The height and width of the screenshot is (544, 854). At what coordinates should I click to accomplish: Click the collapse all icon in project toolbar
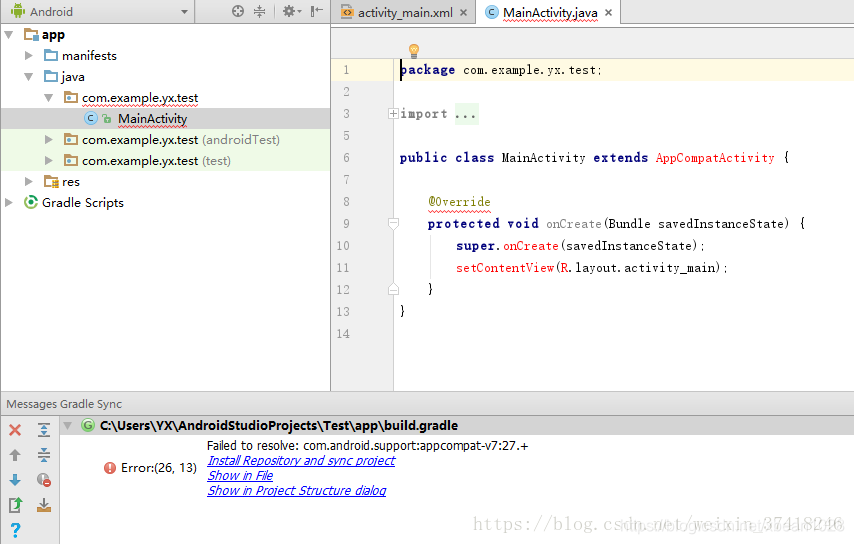tap(260, 11)
